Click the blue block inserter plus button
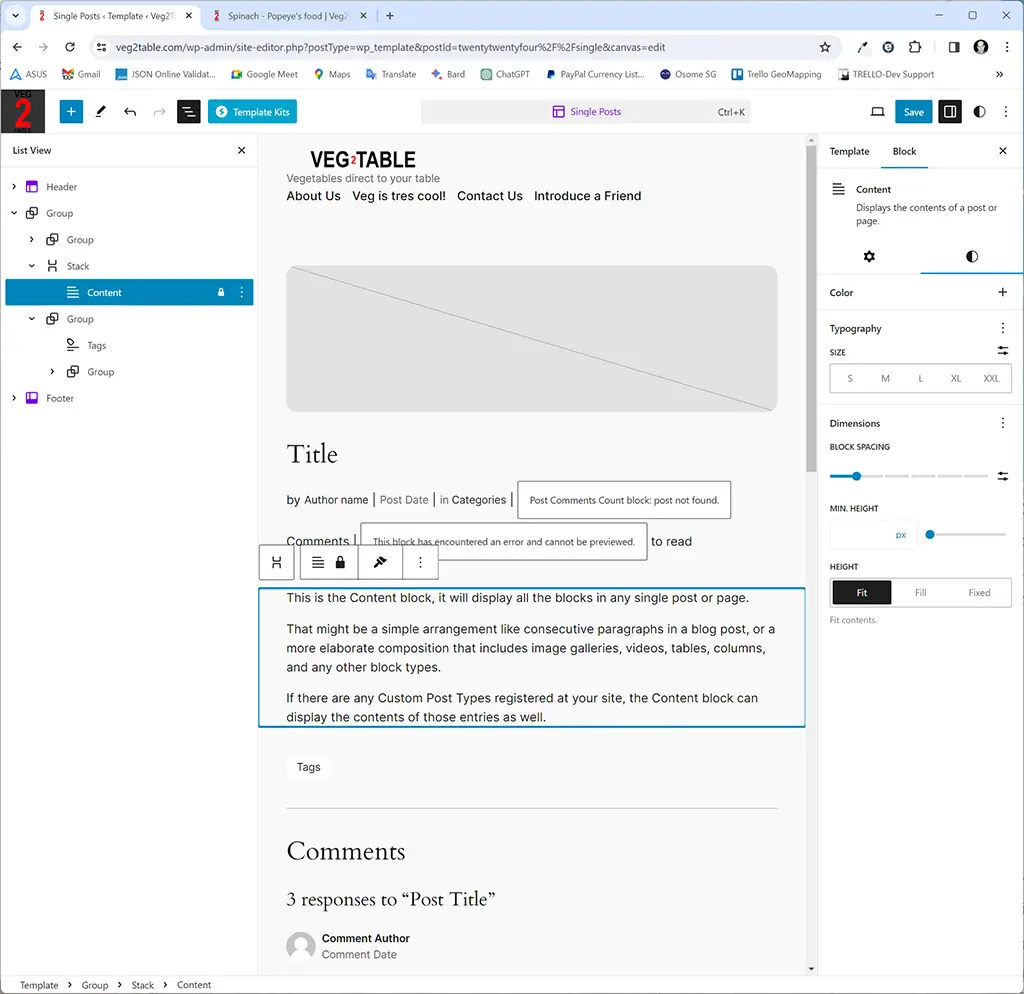 [x=71, y=112]
